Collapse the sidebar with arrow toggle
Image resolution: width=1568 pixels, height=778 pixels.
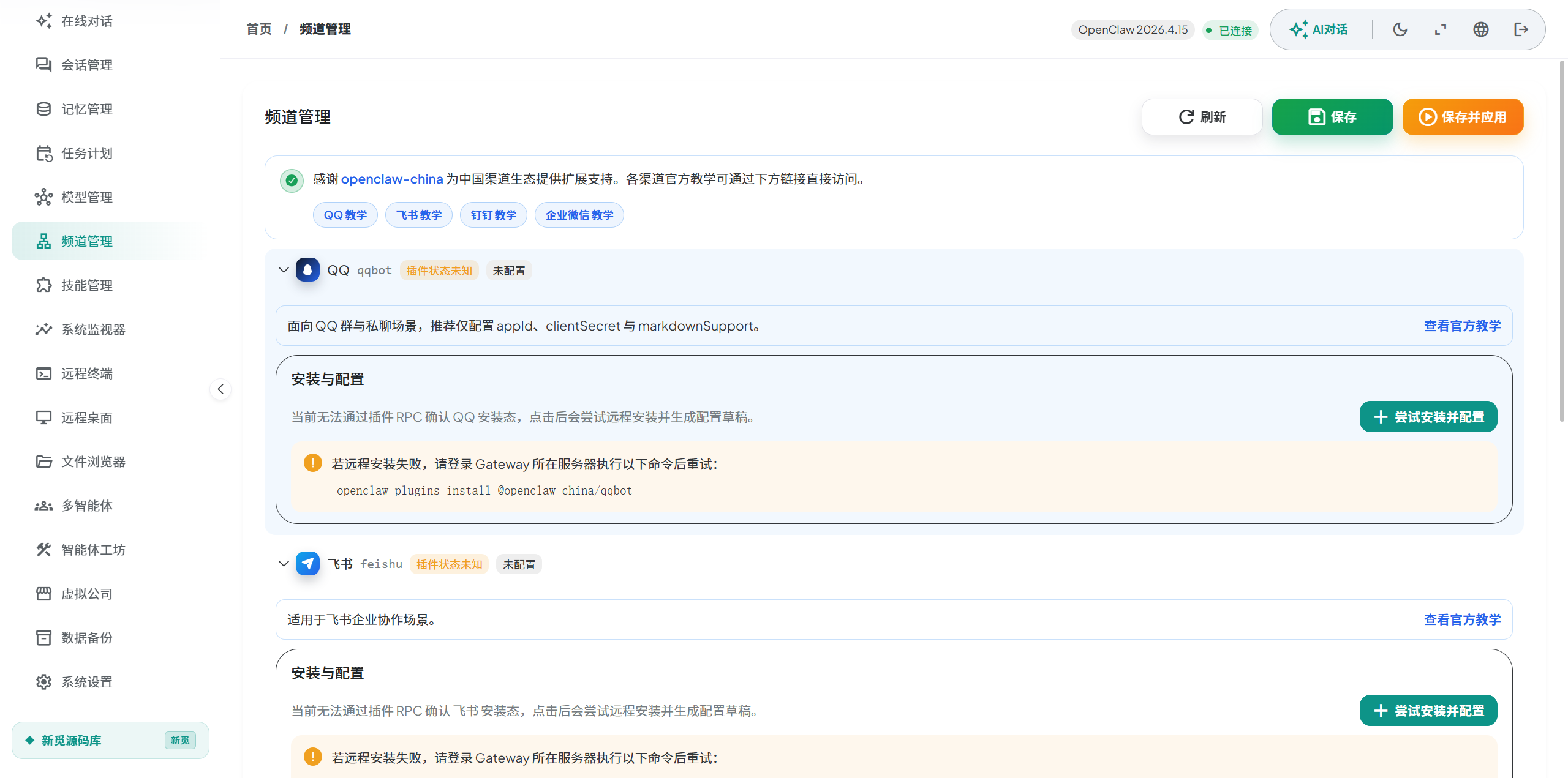[x=221, y=389]
